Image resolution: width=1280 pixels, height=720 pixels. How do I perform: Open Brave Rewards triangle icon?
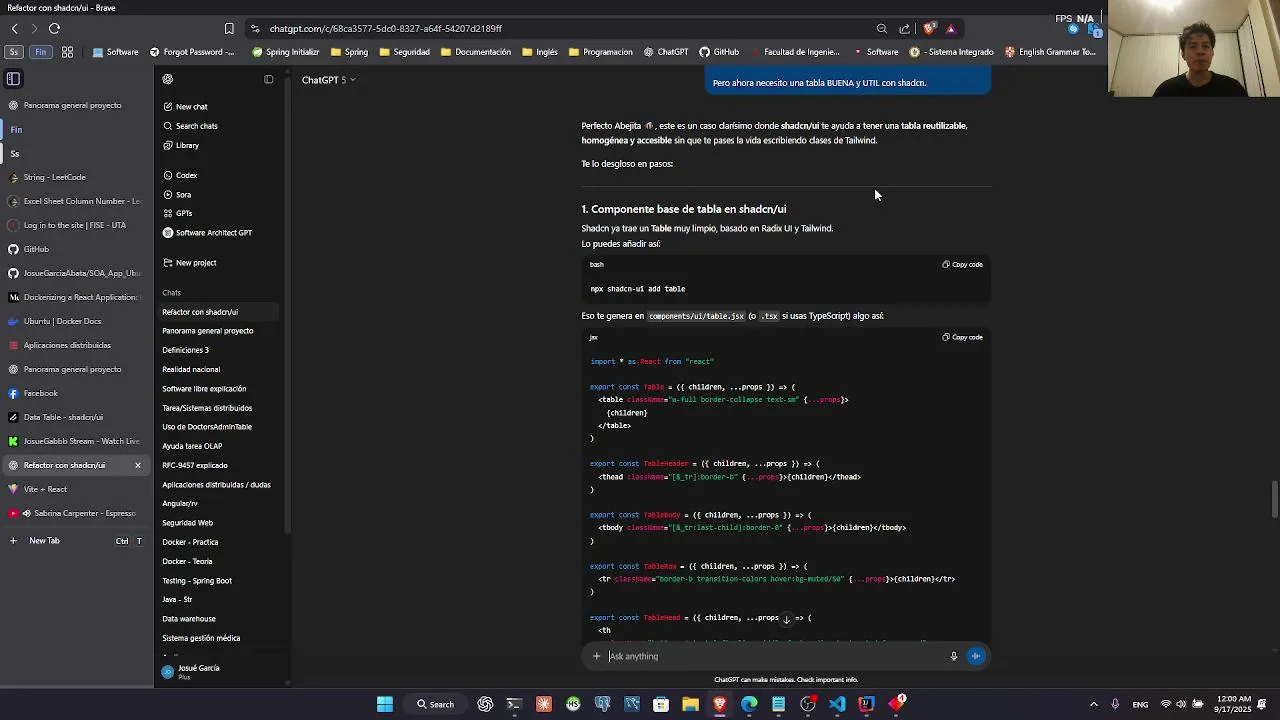pos(951,29)
